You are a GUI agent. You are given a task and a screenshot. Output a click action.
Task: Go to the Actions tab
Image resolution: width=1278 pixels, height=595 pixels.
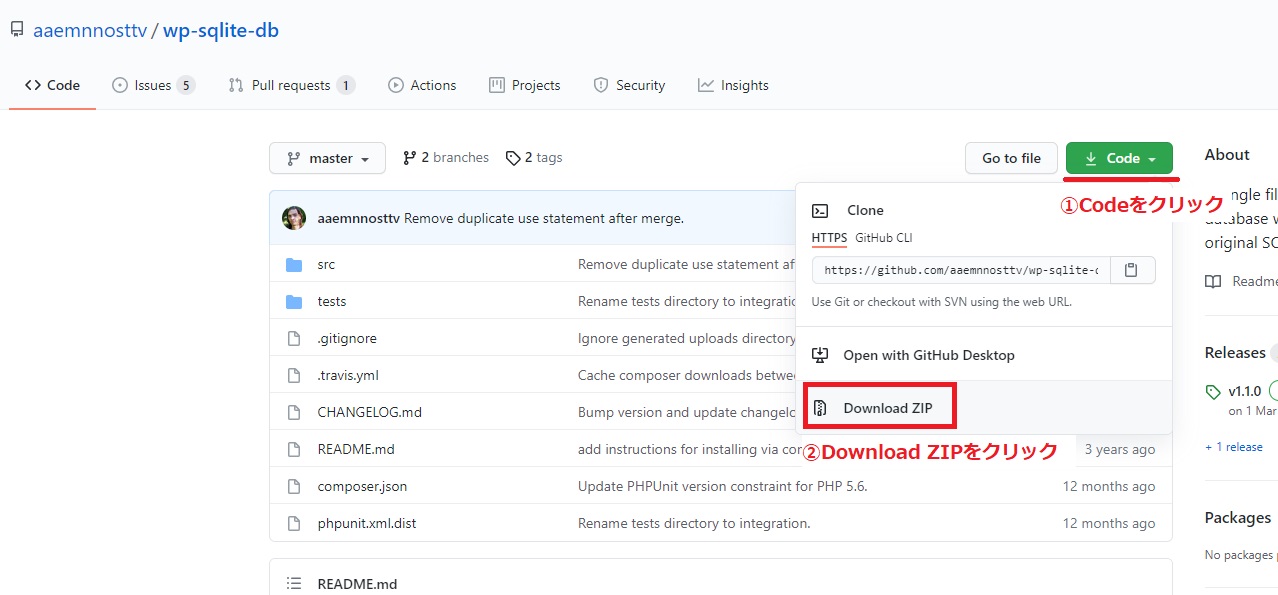(422, 86)
